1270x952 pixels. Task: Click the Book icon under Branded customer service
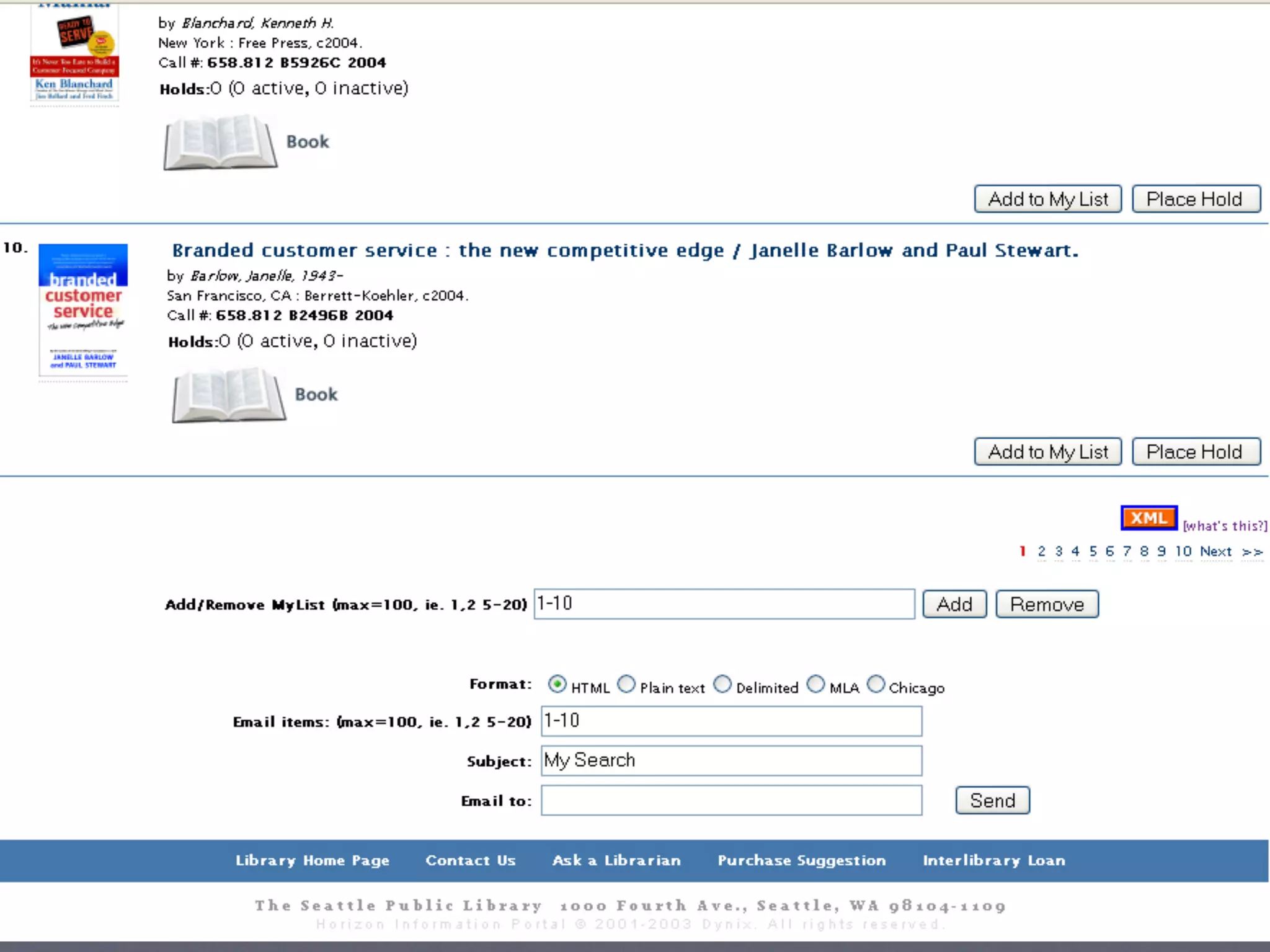pos(229,395)
